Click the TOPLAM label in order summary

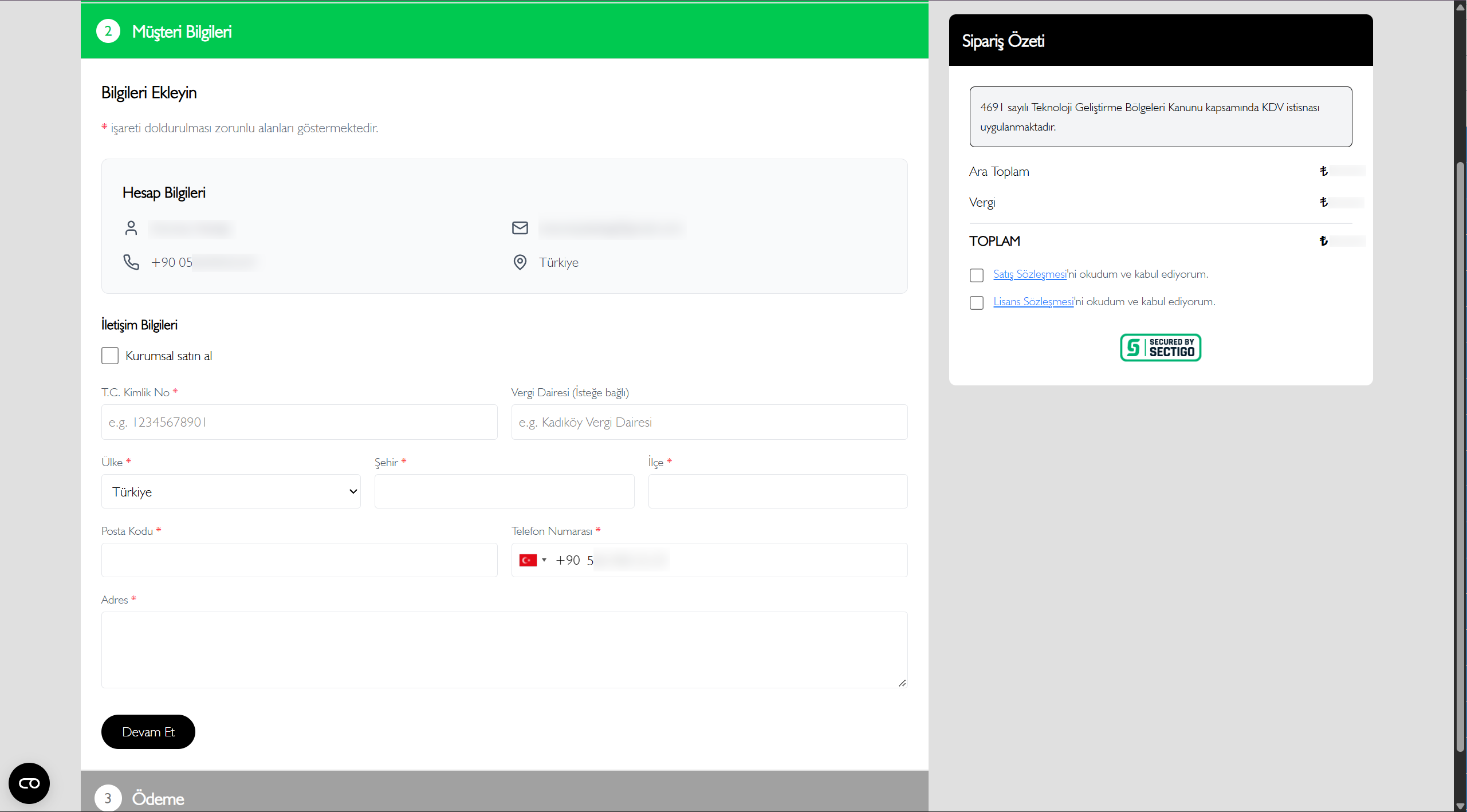(994, 241)
